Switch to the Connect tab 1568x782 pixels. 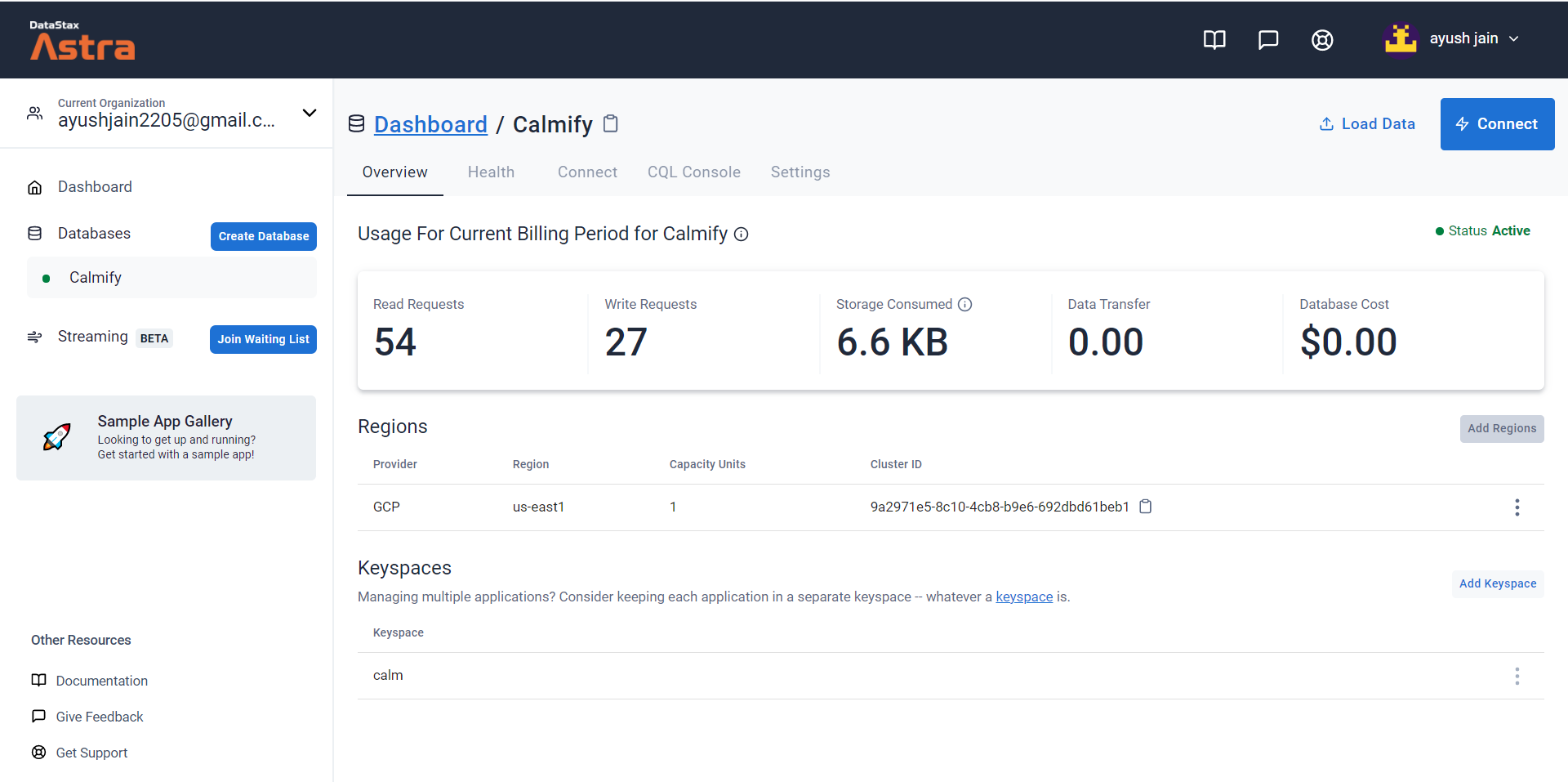pyautogui.click(x=587, y=172)
